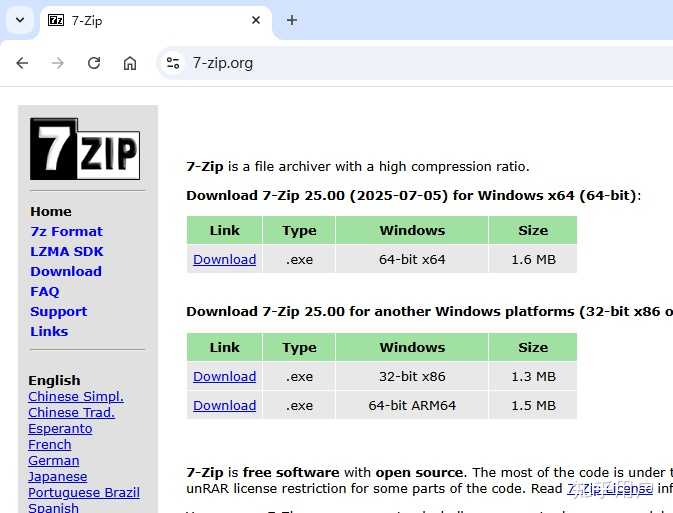The width and height of the screenshot is (673, 513).
Task: Download the 64-bit x64 installer
Action: [x=224, y=259]
